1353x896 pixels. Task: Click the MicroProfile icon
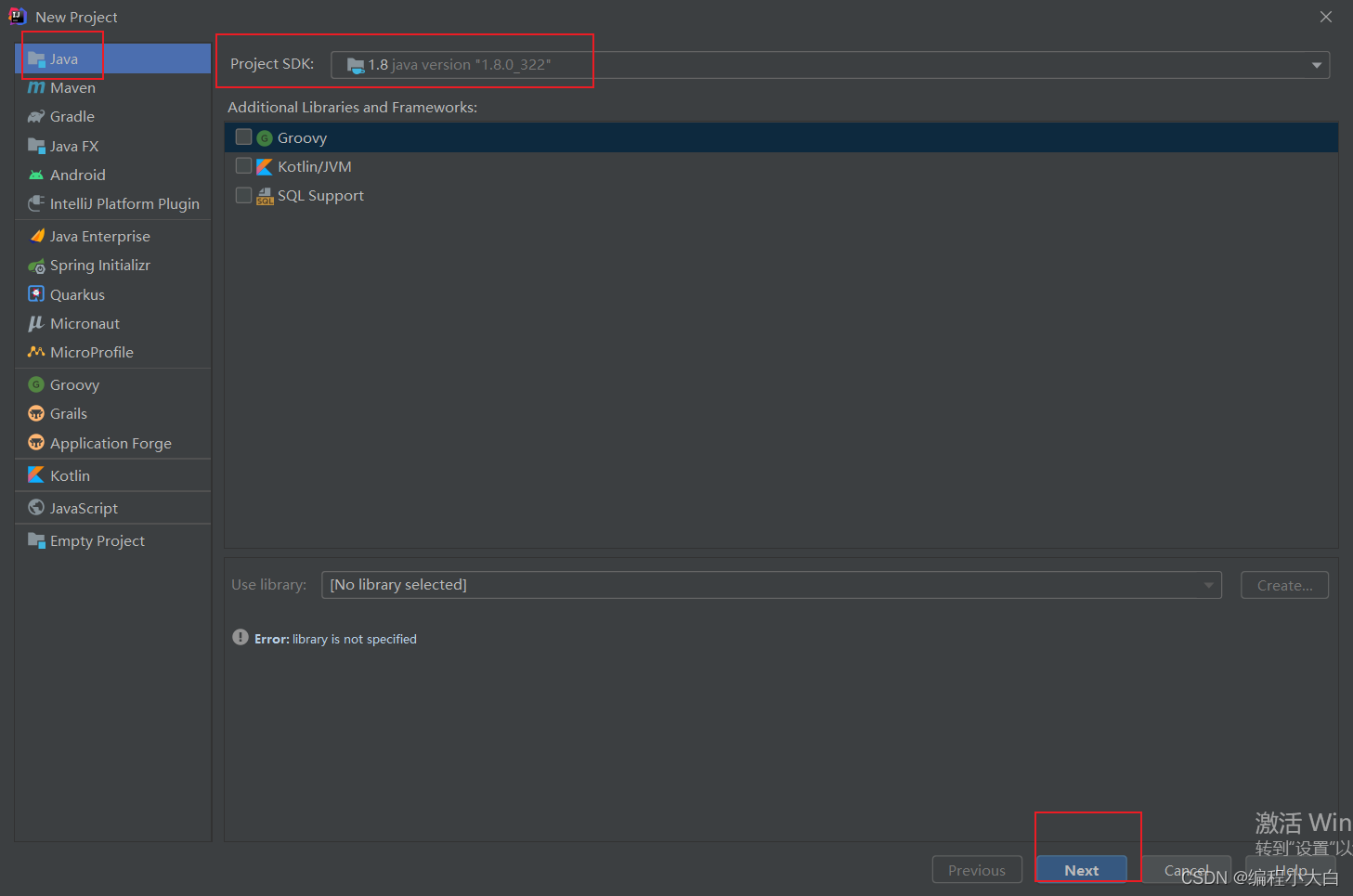(x=36, y=352)
